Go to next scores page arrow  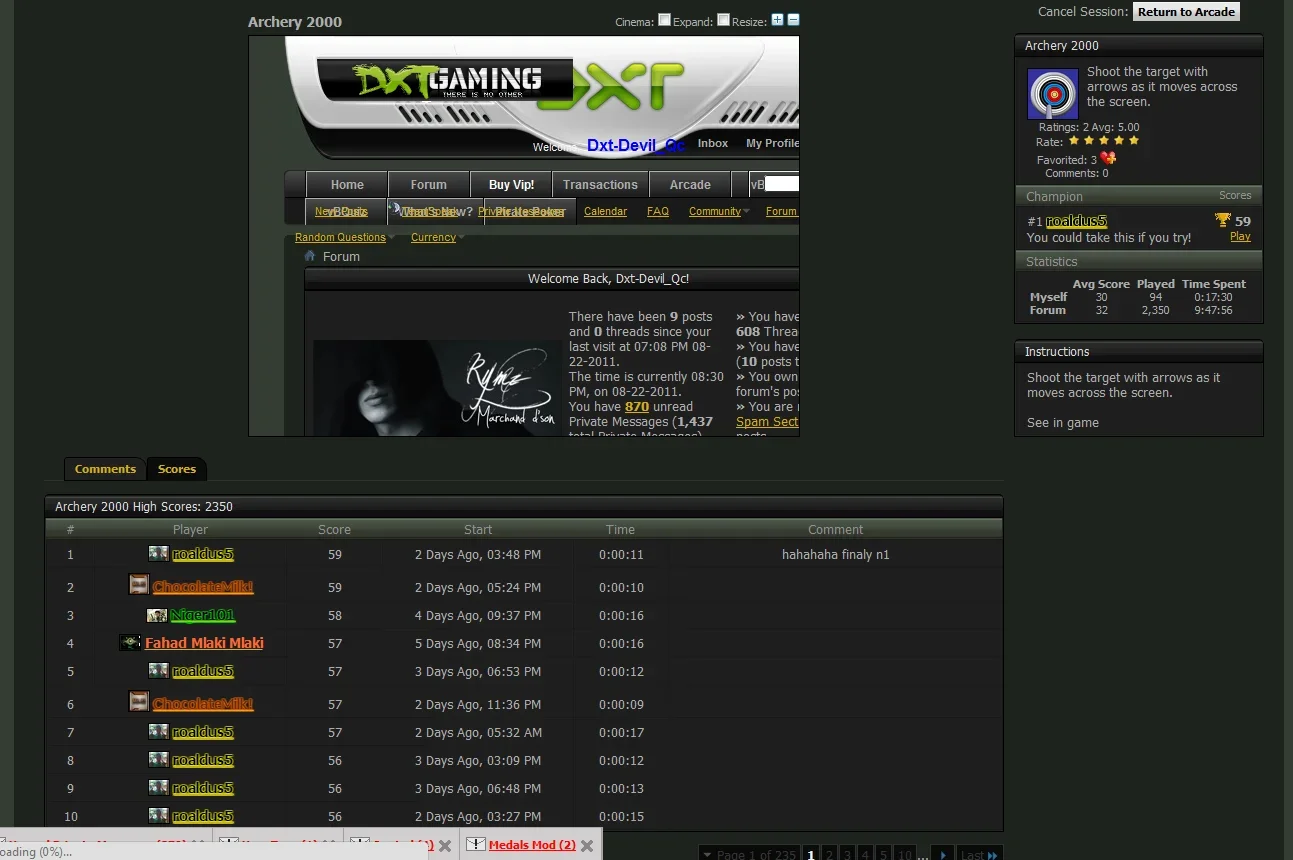941,854
